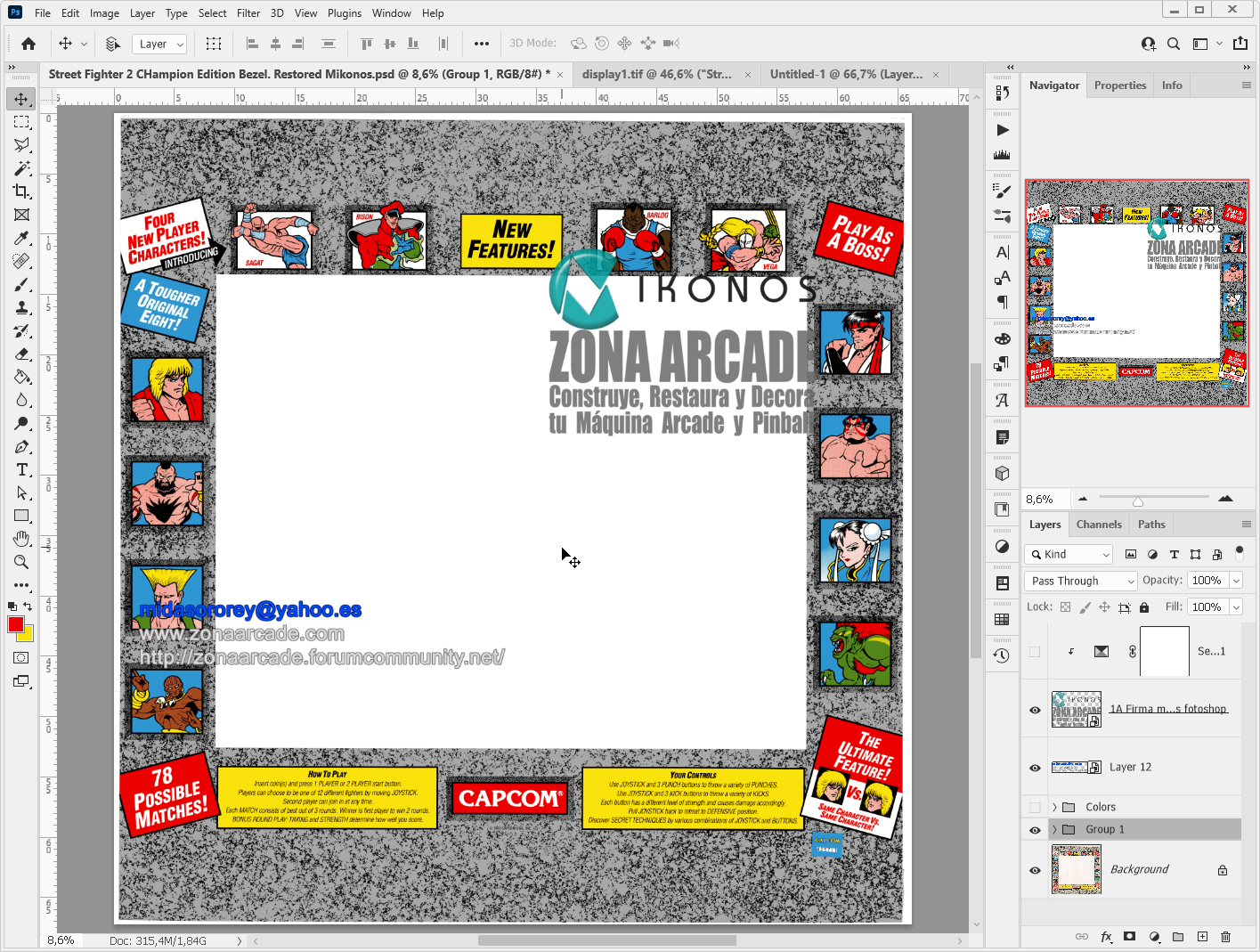The width and height of the screenshot is (1260, 952).
Task: Open the Properties panel tab
Action: pos(1119,85)
